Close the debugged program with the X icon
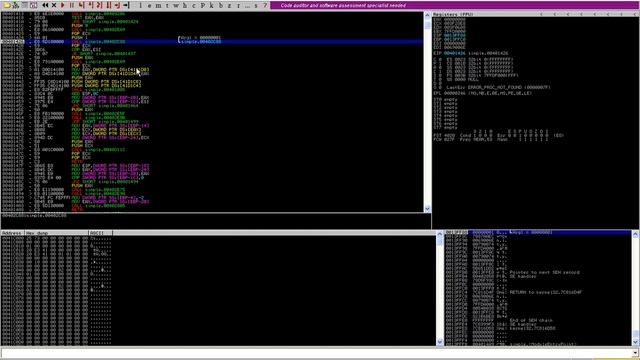640x360 pixels. click(54, 5)
